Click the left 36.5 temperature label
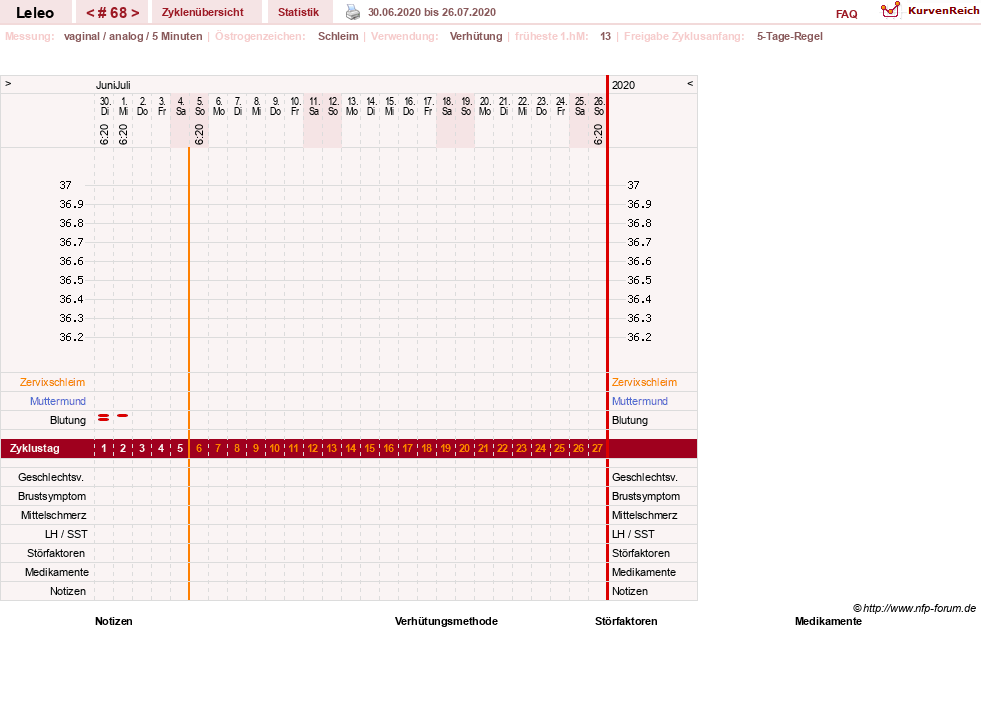This screenshot has width=981, height=720. [71, 280]
